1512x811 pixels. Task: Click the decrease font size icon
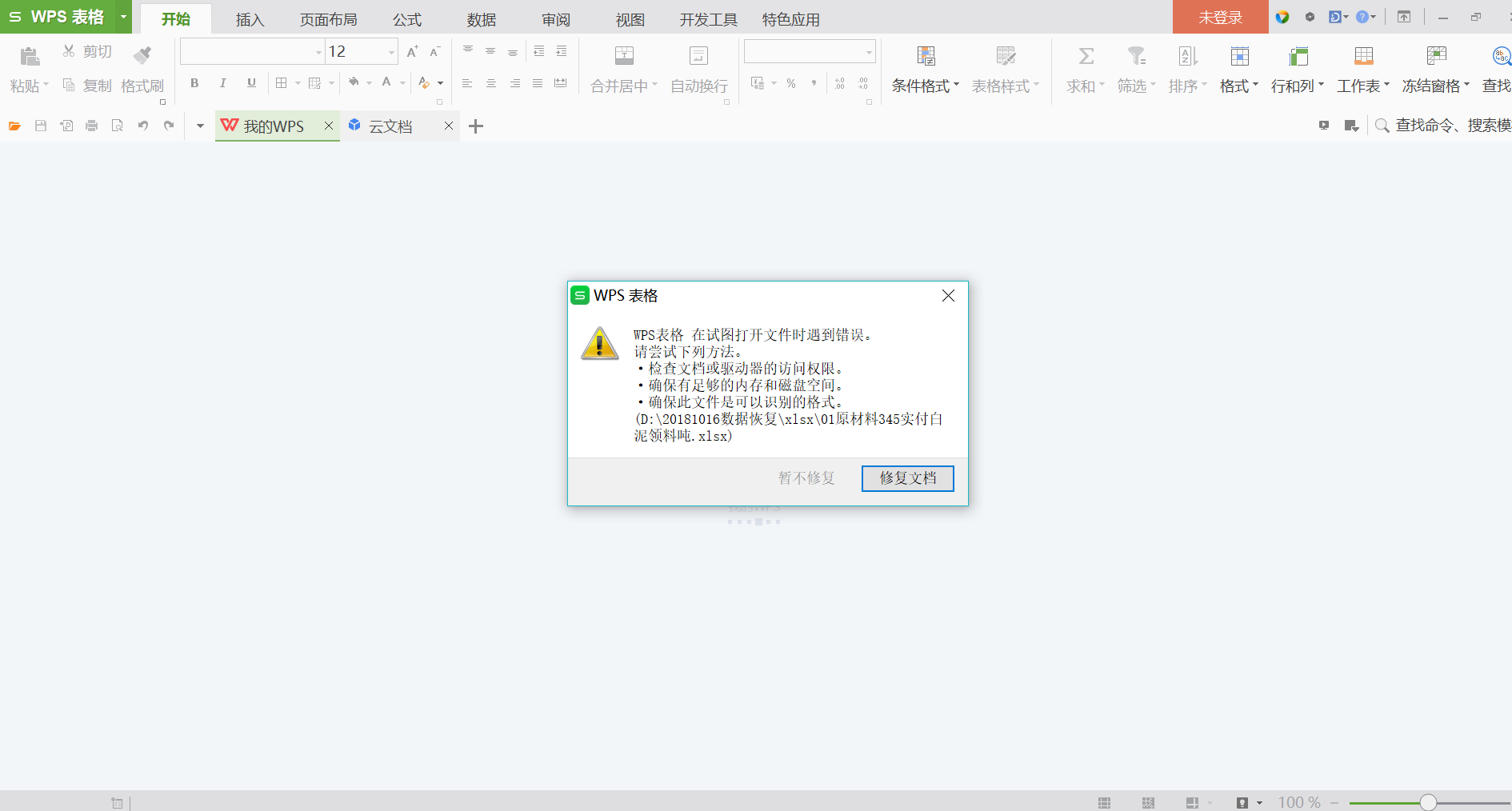coord(434,52)
